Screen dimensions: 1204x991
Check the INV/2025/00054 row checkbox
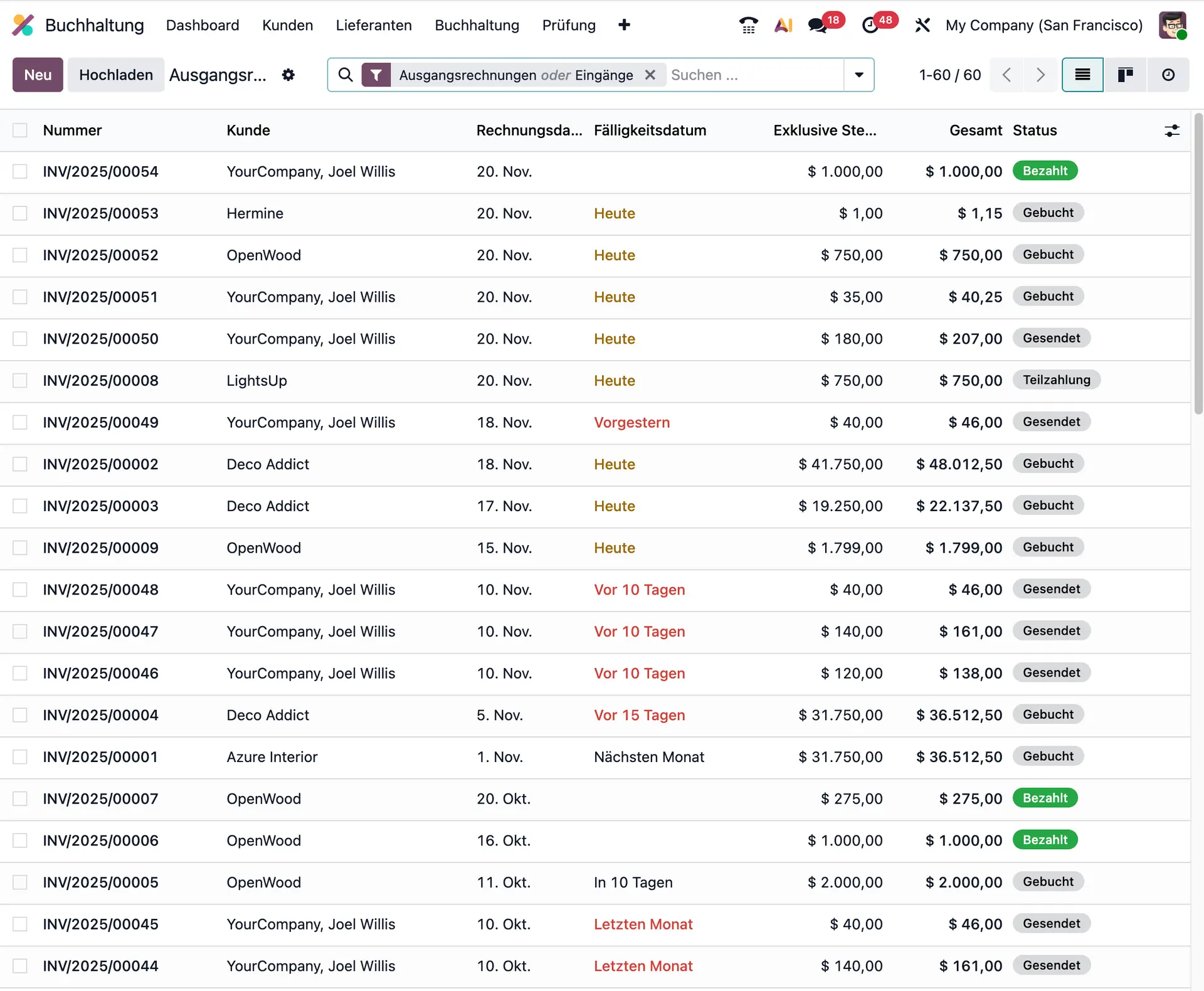tap(21, 171)
